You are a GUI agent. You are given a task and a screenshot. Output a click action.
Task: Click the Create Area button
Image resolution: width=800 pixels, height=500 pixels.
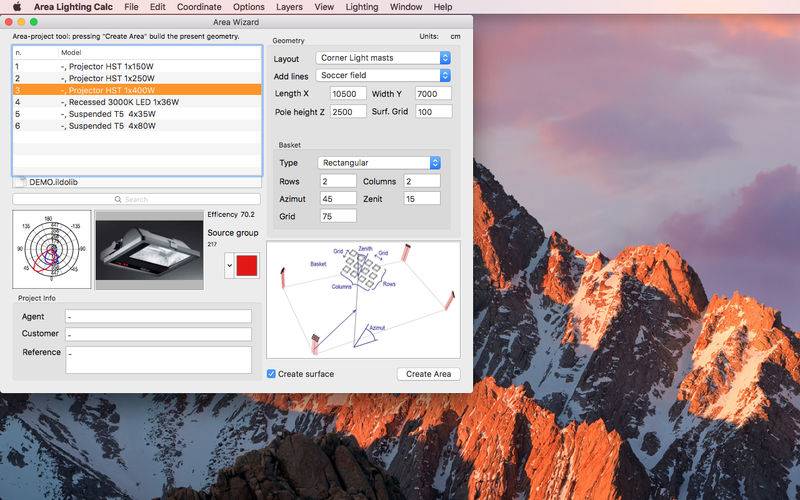[x=429, y=373]
